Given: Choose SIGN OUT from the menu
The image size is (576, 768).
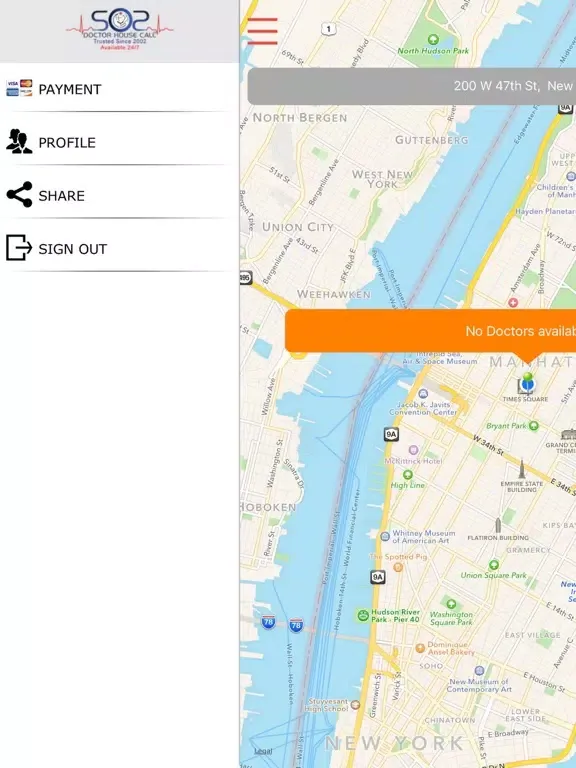Looking at the screenshot, I should click(120, 249).
